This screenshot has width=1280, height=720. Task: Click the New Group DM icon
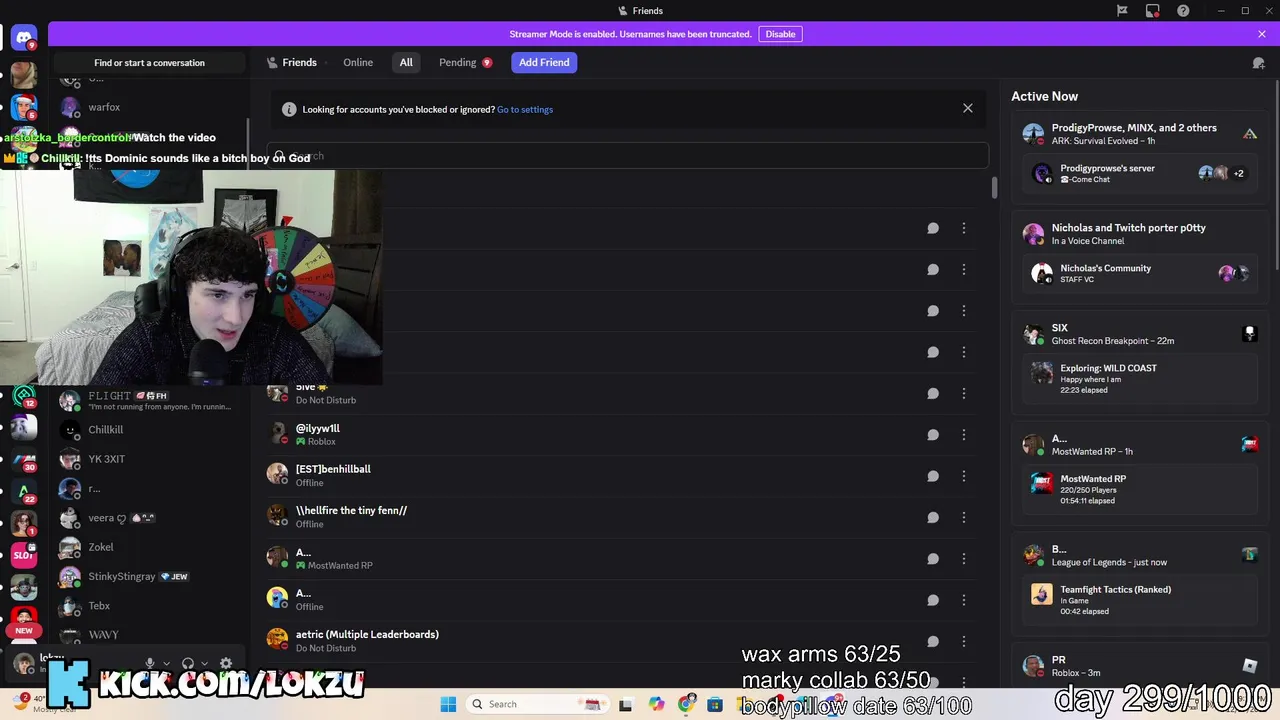tap(1258, 62)
